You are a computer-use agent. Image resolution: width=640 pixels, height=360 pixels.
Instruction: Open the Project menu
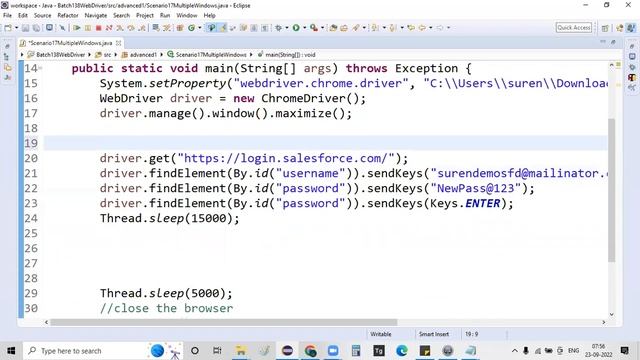click(144, 16)
